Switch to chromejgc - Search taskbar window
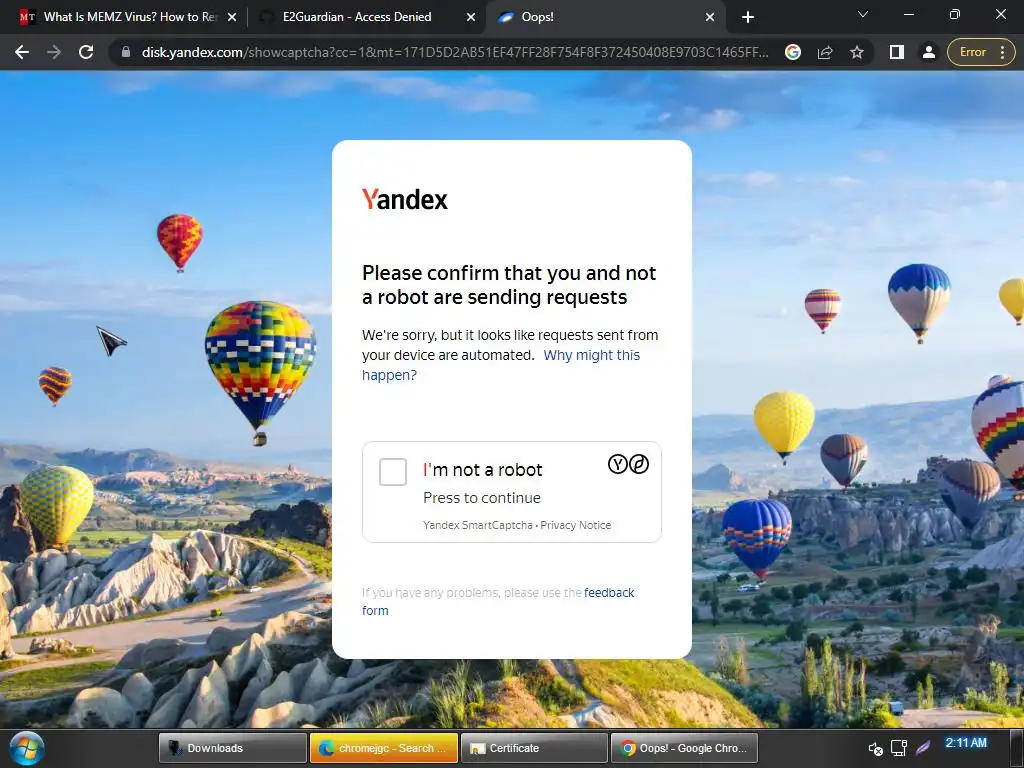The width and height of the screenshot is (1024, 768). [x=383, y=748]
